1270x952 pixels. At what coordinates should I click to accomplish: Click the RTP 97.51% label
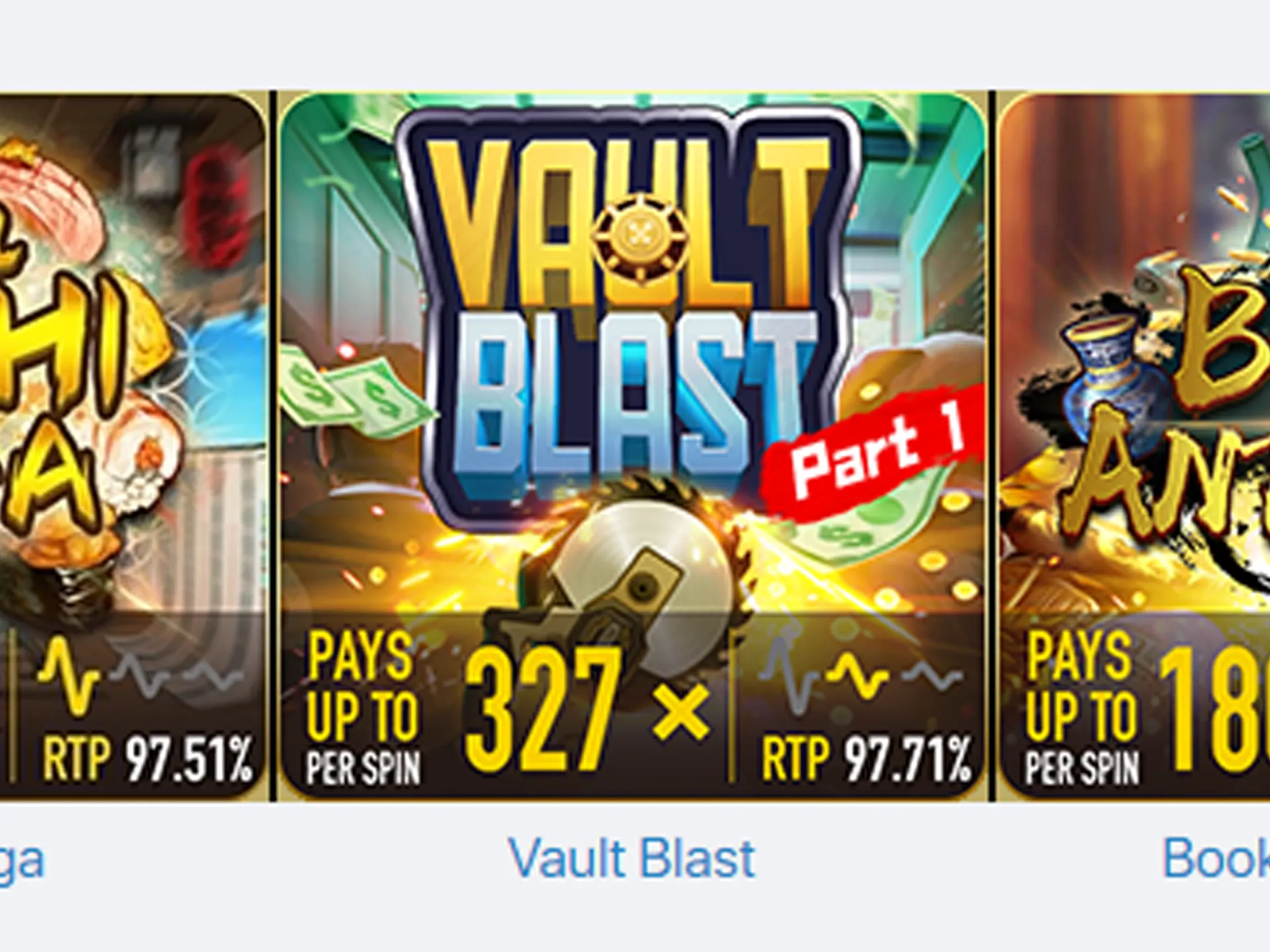point(148,758)
